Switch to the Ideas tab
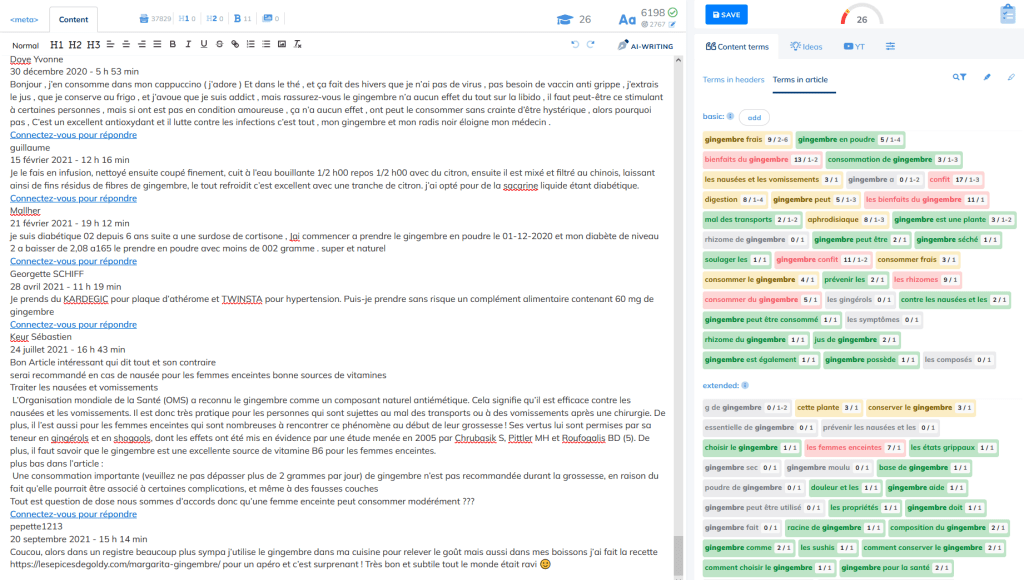The image size is (1024, 580). click(804, 47)
